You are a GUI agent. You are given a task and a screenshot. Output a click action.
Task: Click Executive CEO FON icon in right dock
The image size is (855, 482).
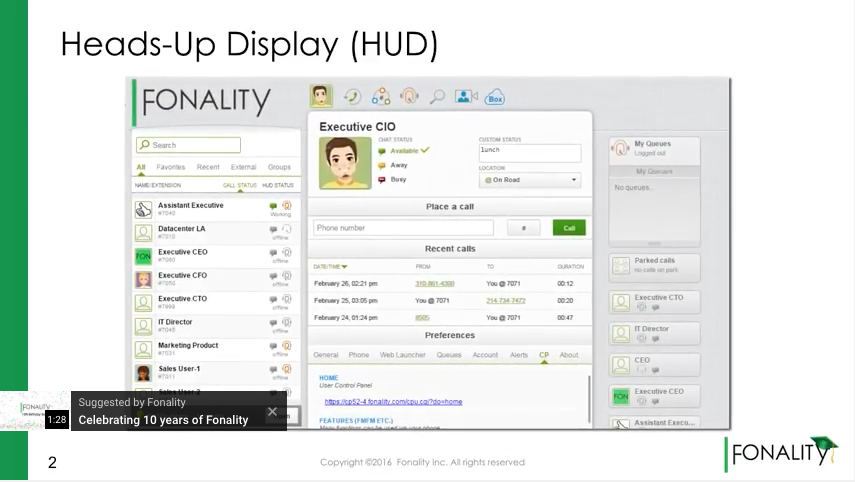pyautogui.click(x=621, y=396)
